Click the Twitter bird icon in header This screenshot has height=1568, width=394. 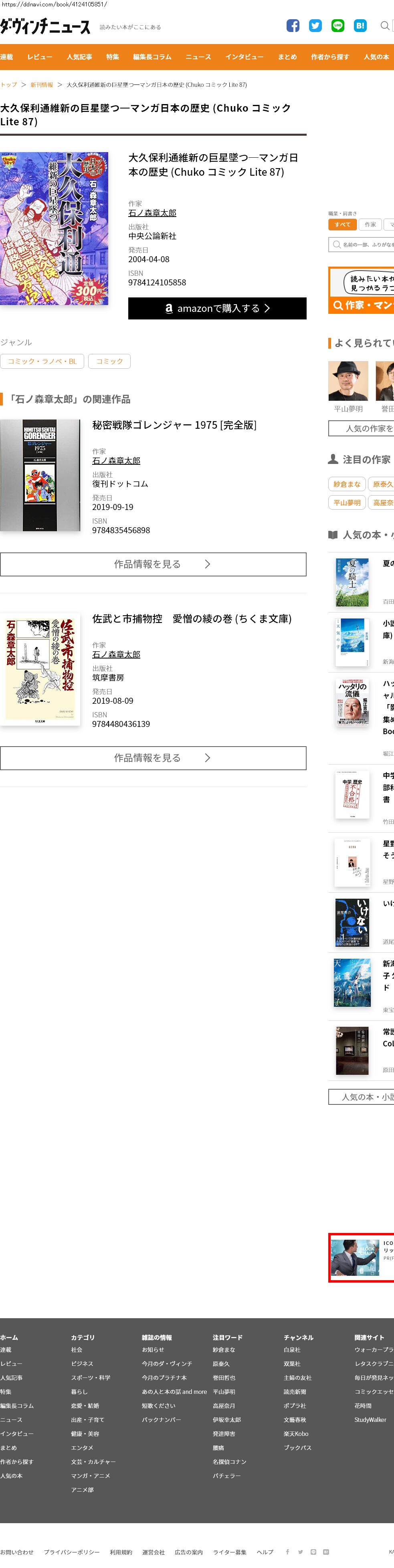315,26
